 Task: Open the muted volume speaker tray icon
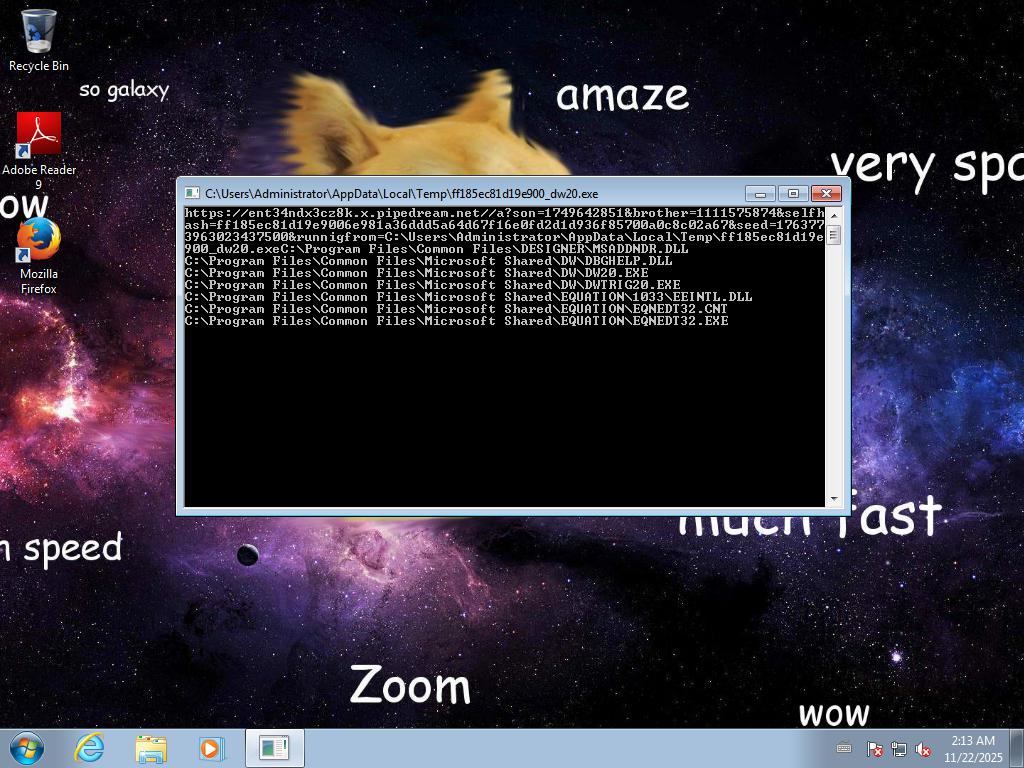point(923,749)
